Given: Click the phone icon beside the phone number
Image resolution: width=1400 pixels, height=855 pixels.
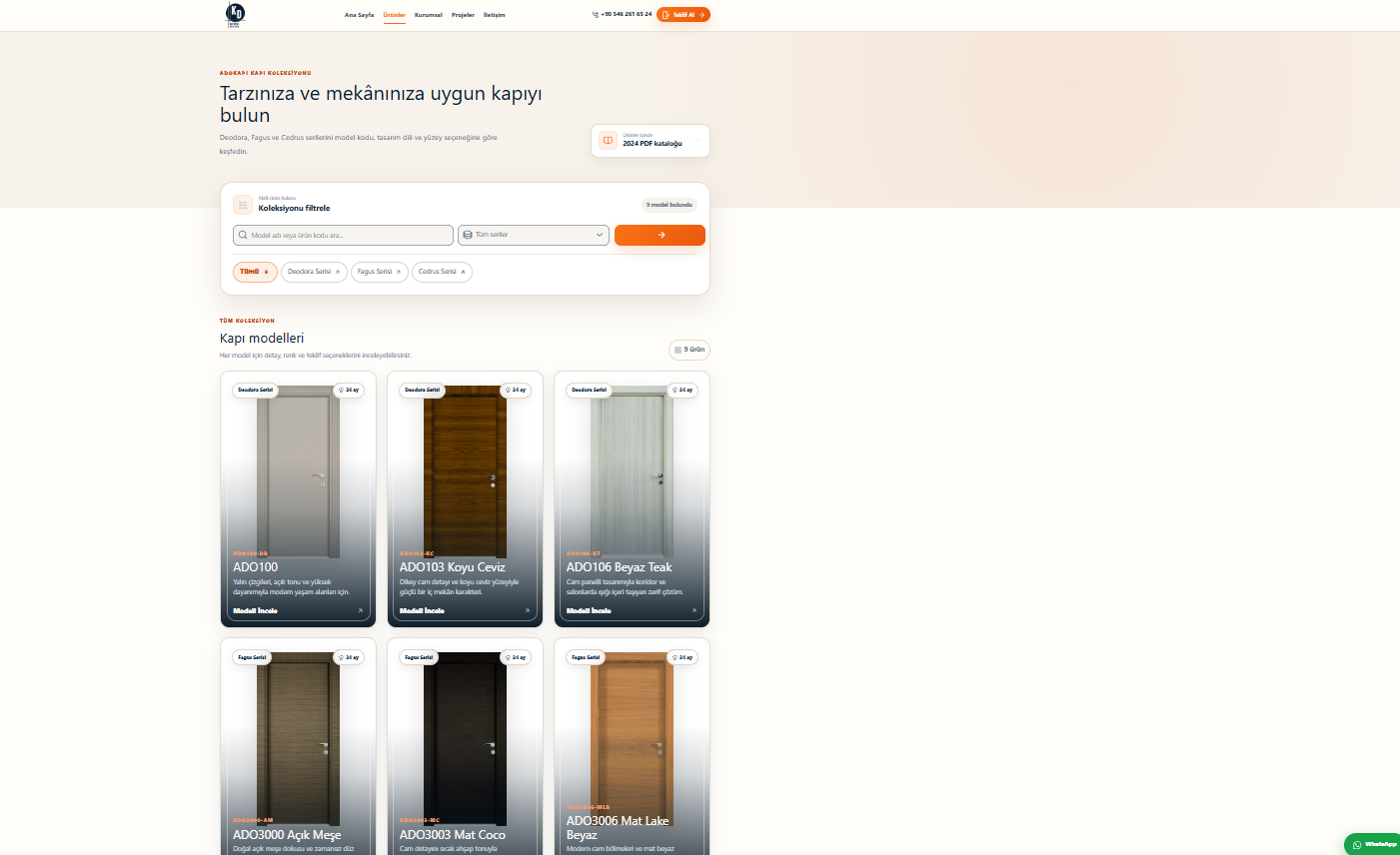Looking at the screenshot, I should click(596, 15).
